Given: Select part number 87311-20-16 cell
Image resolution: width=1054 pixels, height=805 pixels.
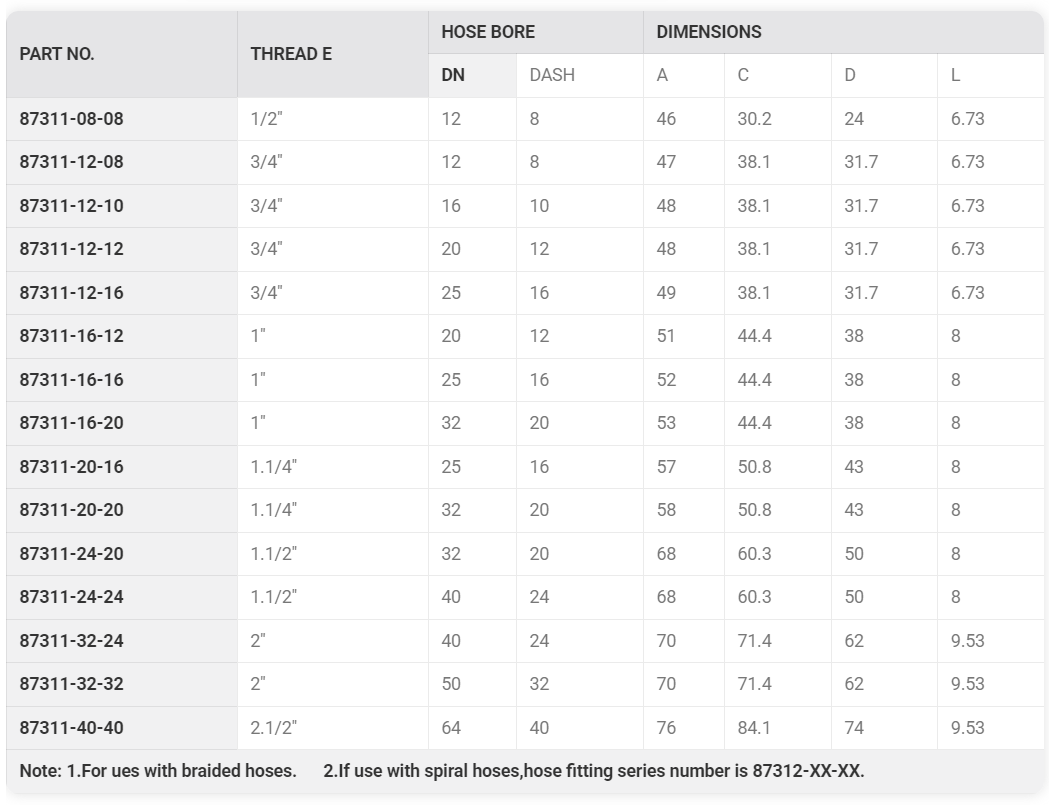Looking at the screenshot, I should point(122,466).
